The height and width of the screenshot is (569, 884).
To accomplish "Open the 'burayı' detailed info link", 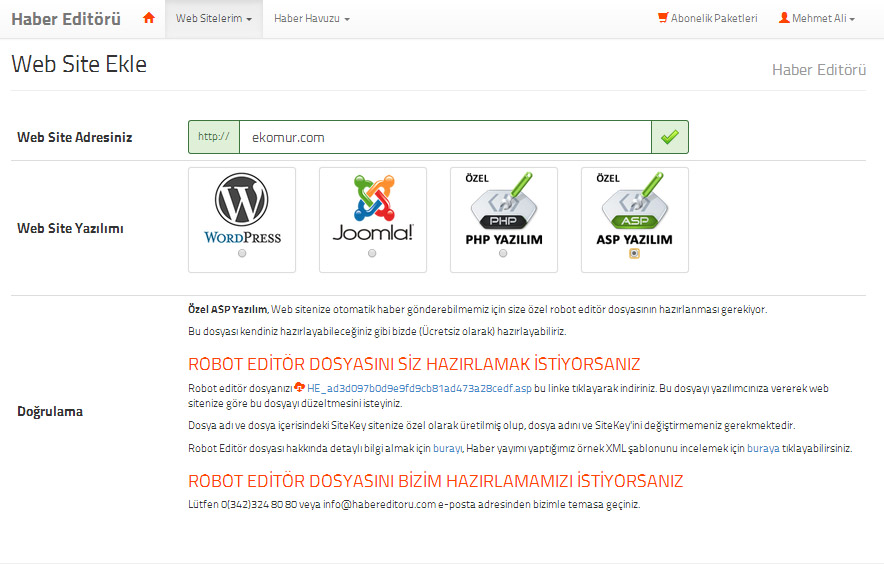I will click(x=448, y=448).
